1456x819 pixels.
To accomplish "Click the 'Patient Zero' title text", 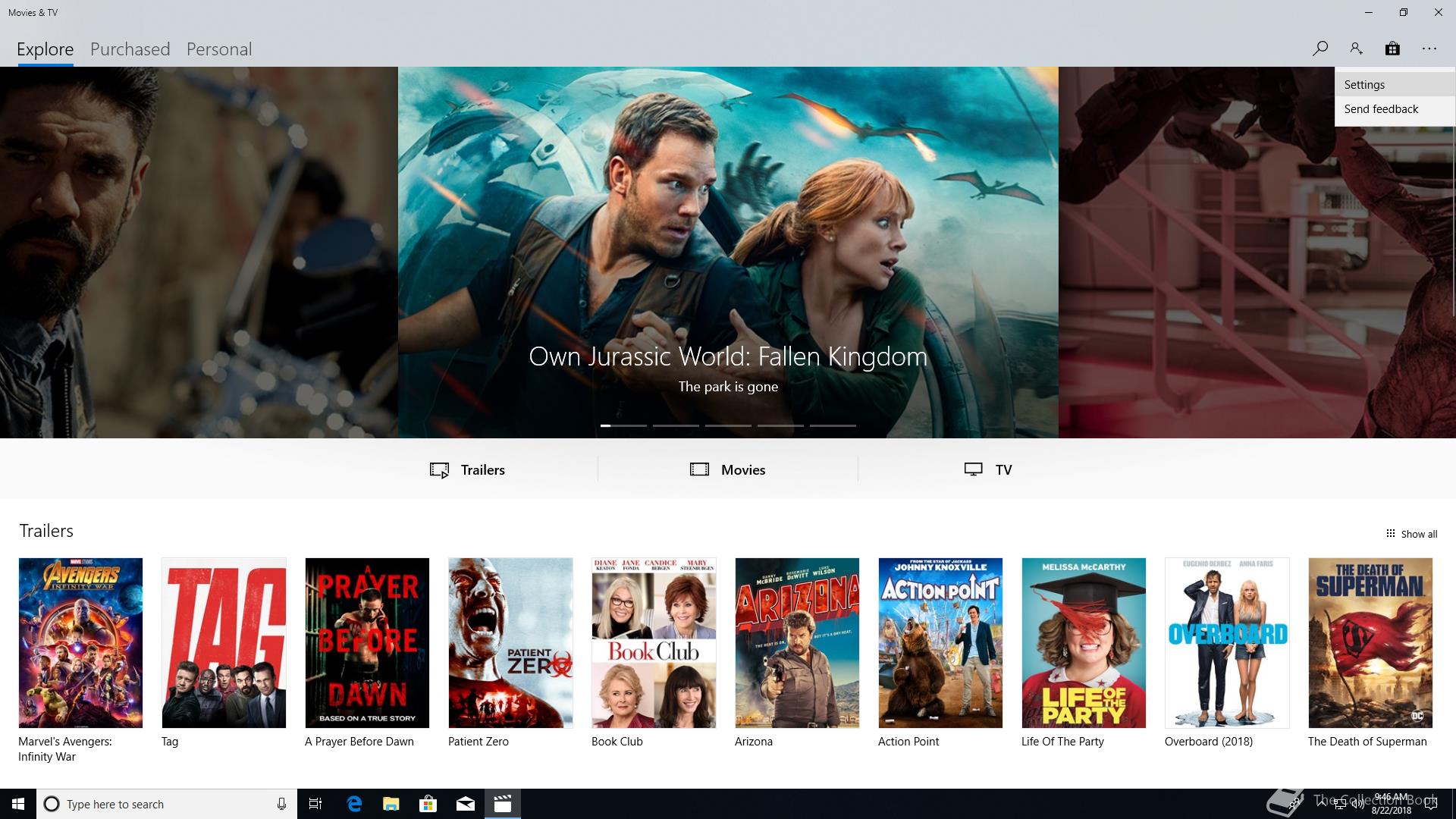I will click(x=479, y=742).
